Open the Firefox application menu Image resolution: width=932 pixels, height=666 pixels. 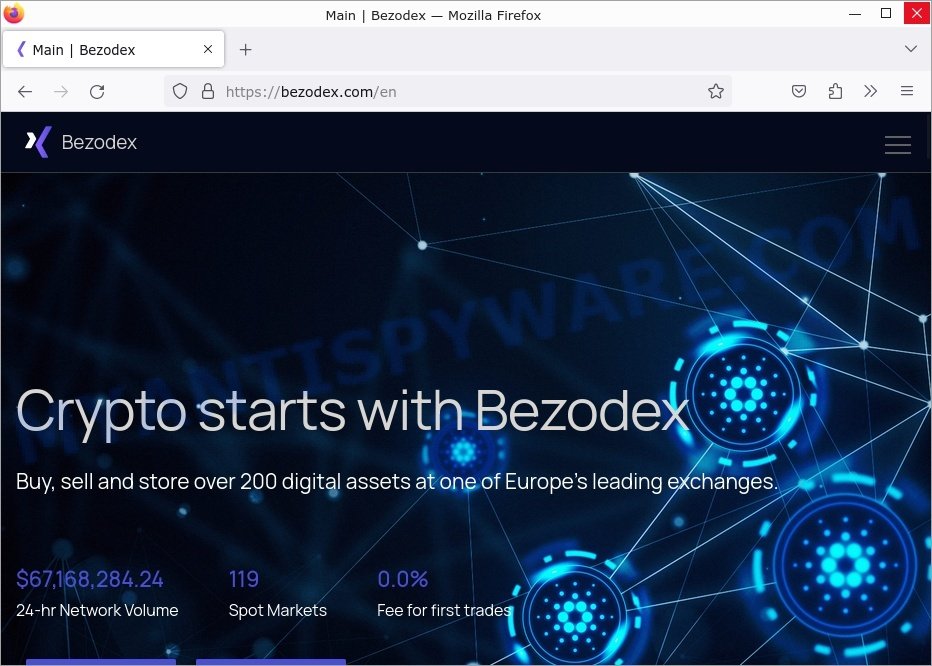pyautogui.click(x=906, y=91)
